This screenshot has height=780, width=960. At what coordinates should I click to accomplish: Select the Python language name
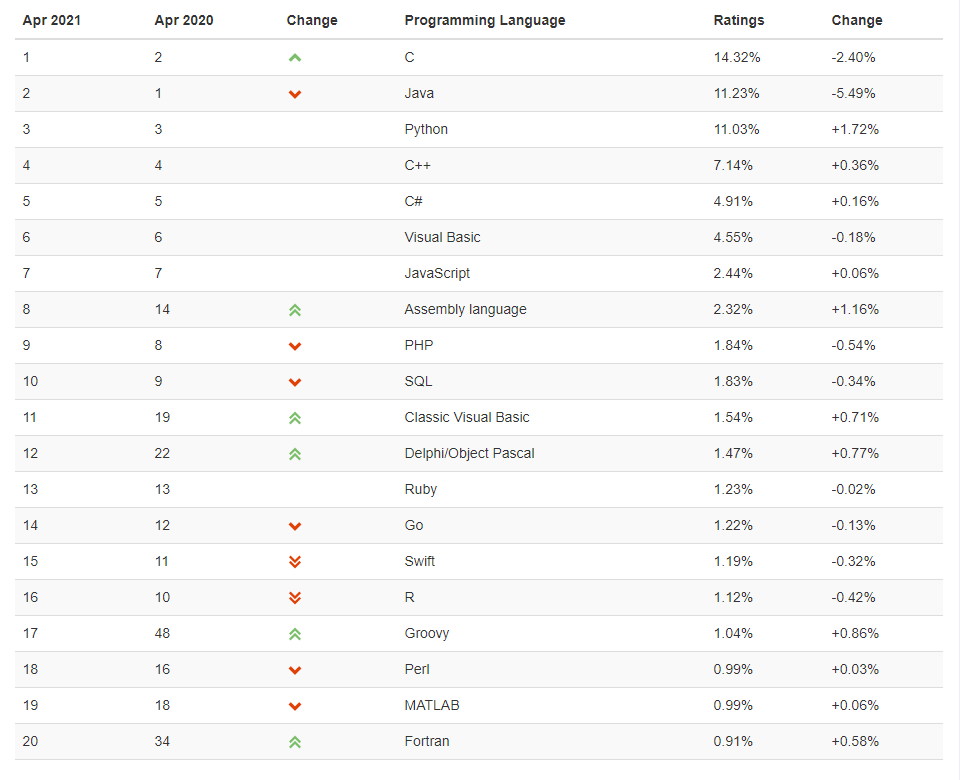click(426, 130)
